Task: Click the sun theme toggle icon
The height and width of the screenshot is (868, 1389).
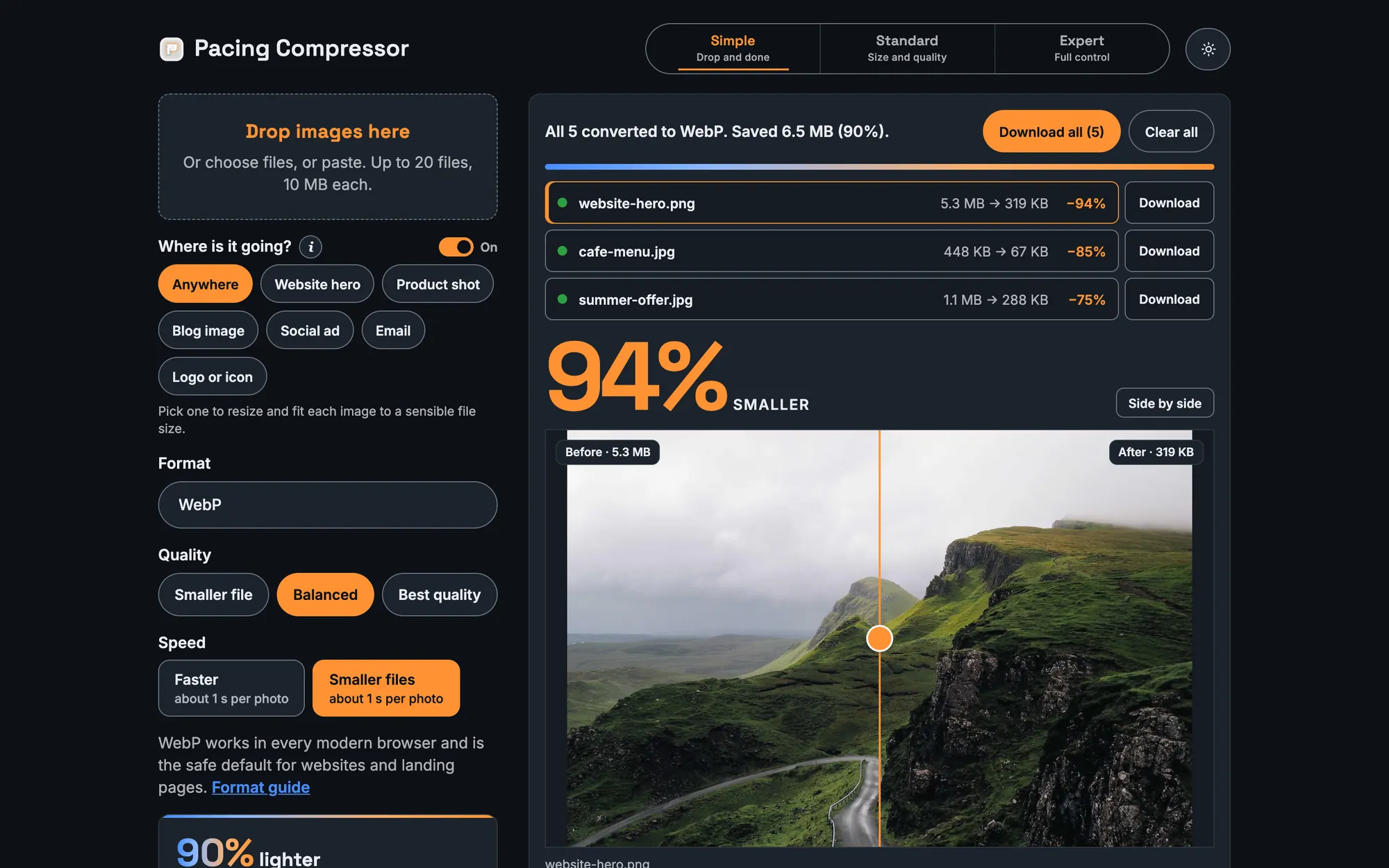Action: pyautogui.click(x=1208, y=49)
